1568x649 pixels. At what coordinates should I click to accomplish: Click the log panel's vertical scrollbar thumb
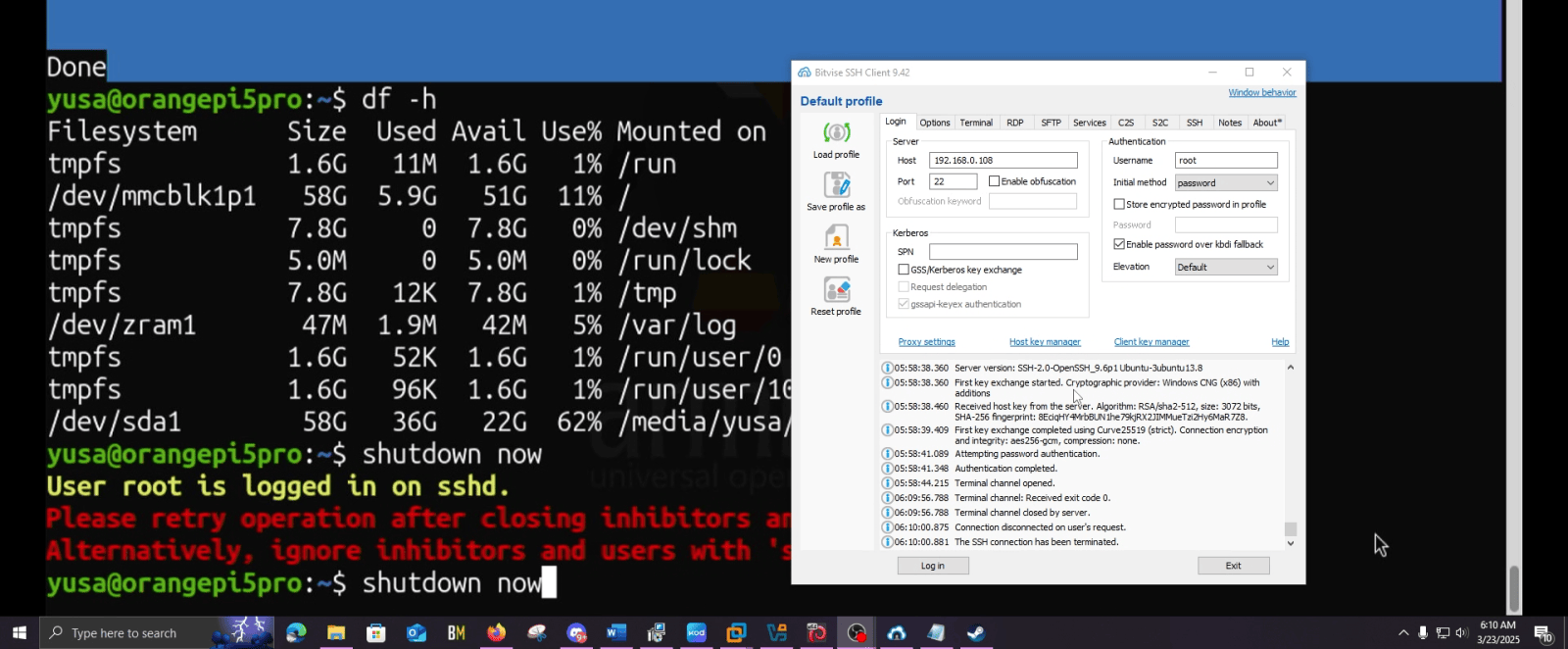[1291, 529]
